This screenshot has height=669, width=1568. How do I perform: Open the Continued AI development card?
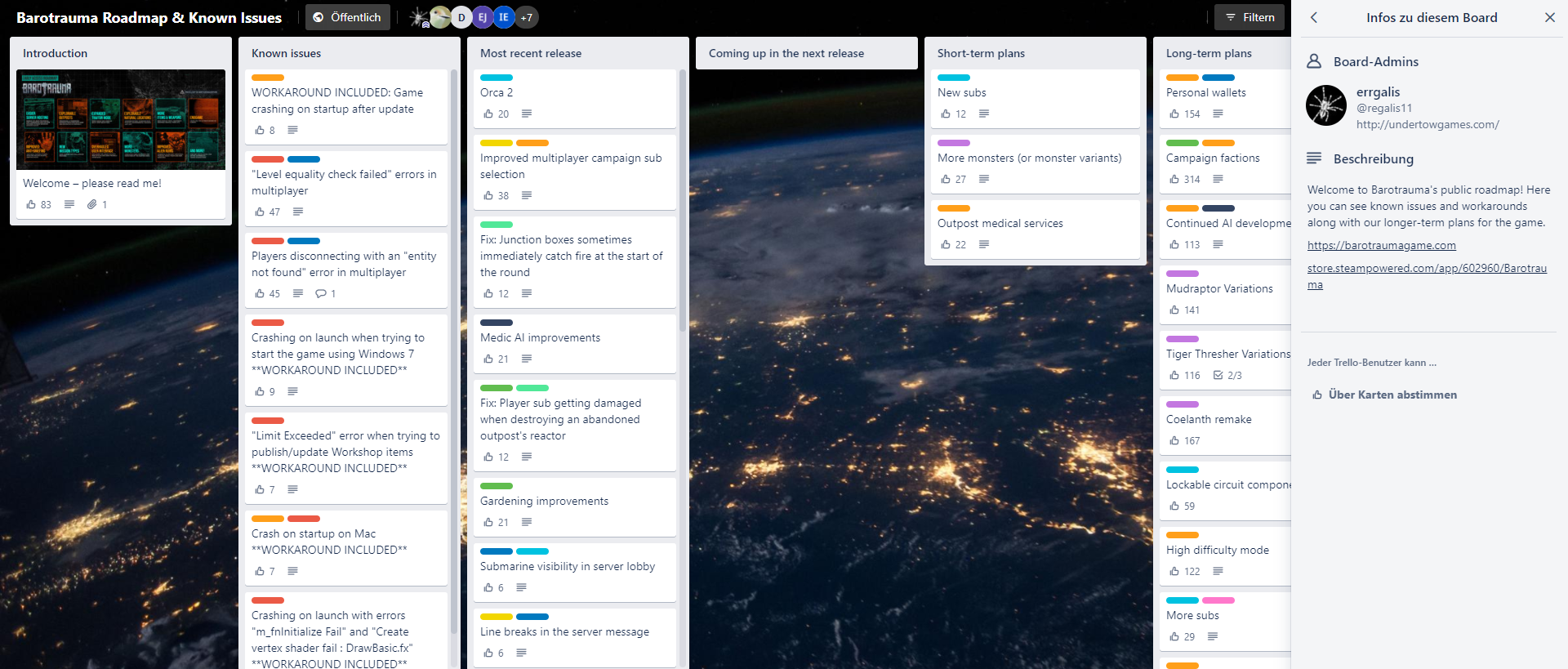(1225, 229)
